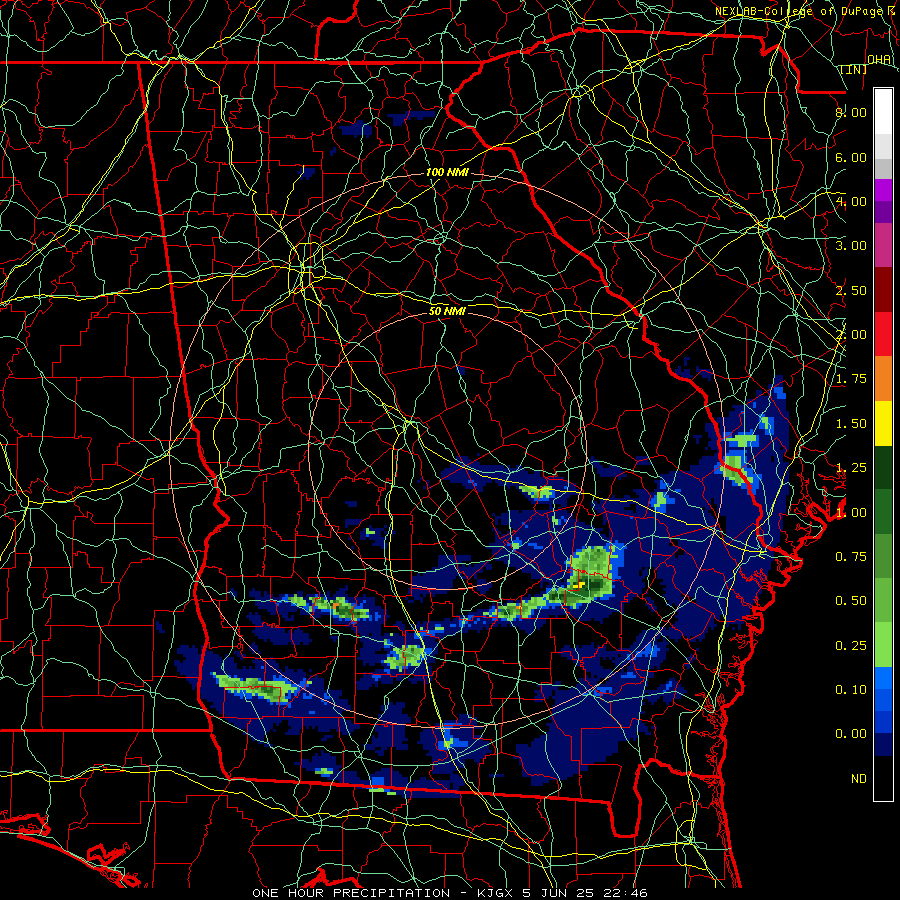Viewport: 900px width, 900px height.
Task: Pick the dark maroon legend swatch near 2.50
Action: coord(883,290)
